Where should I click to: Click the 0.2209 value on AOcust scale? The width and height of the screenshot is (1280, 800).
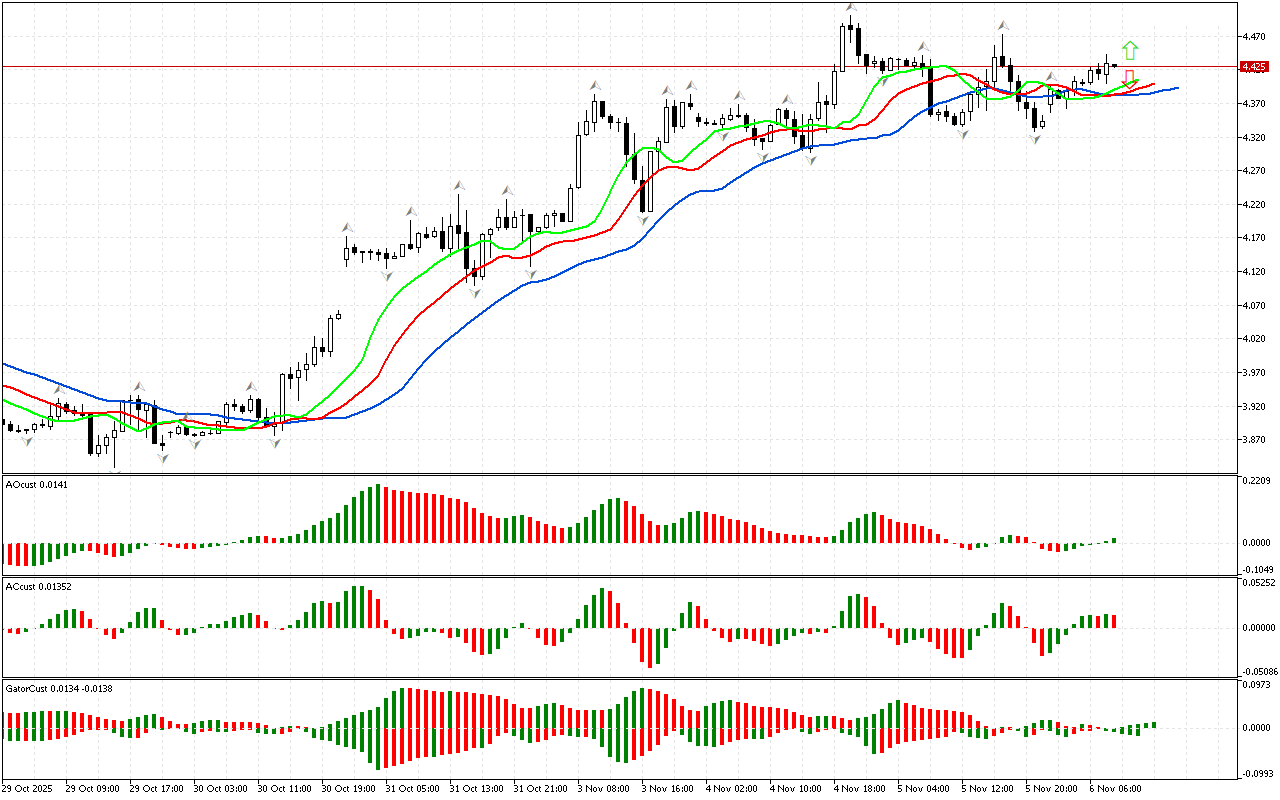[1256, 482]
